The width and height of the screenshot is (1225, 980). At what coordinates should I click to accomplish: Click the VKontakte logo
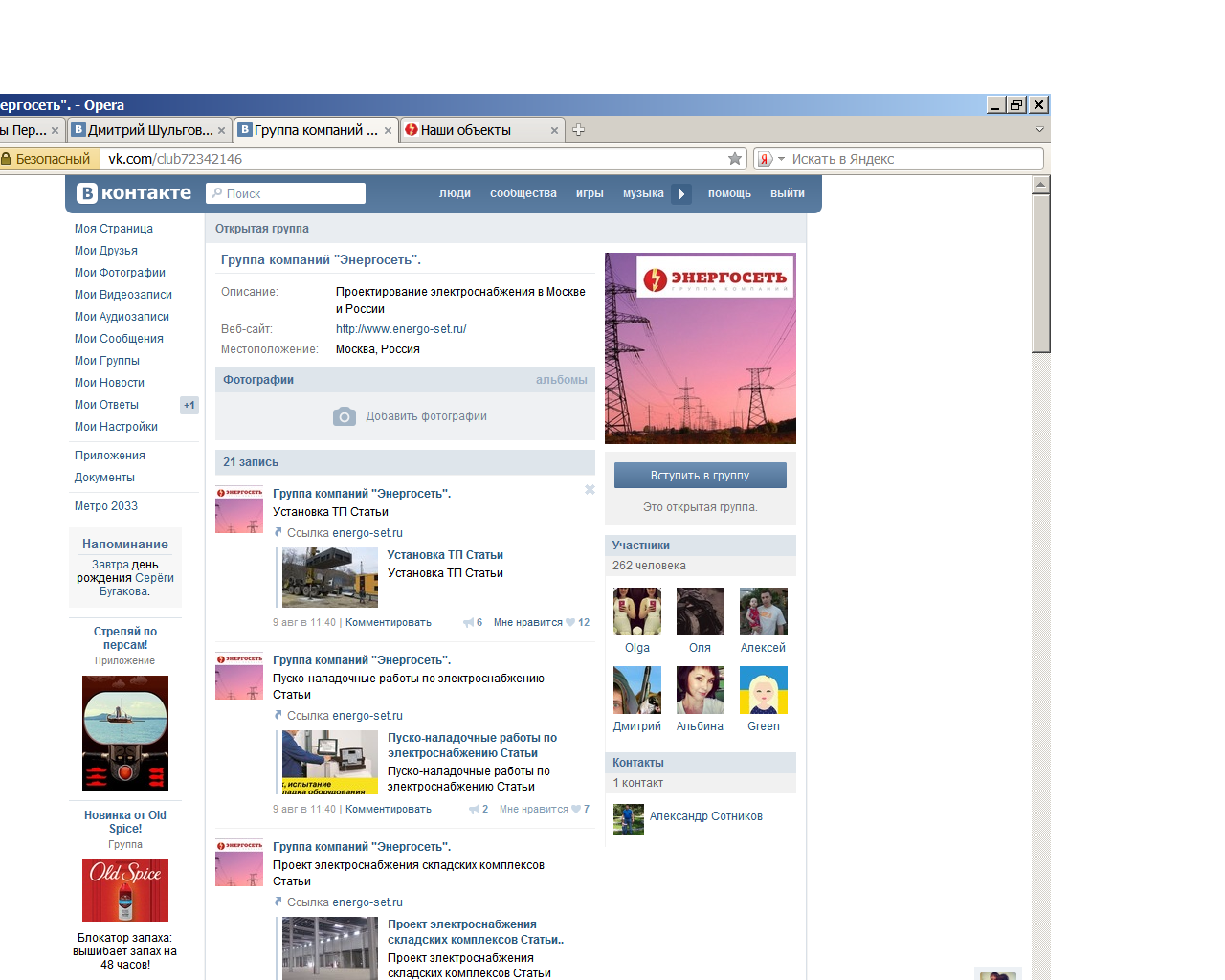click(134, 193)
